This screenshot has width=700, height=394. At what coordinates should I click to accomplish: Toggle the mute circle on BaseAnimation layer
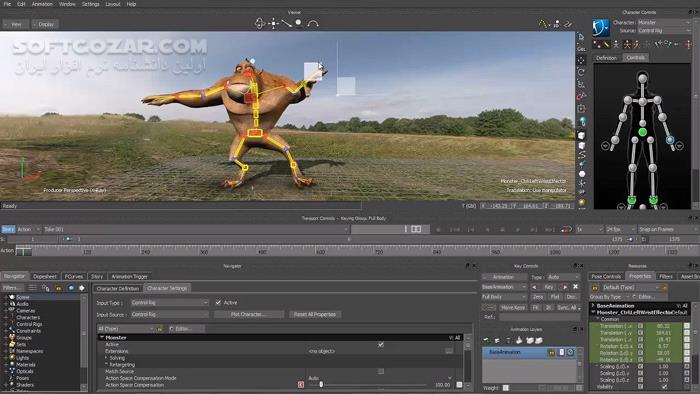570,352
